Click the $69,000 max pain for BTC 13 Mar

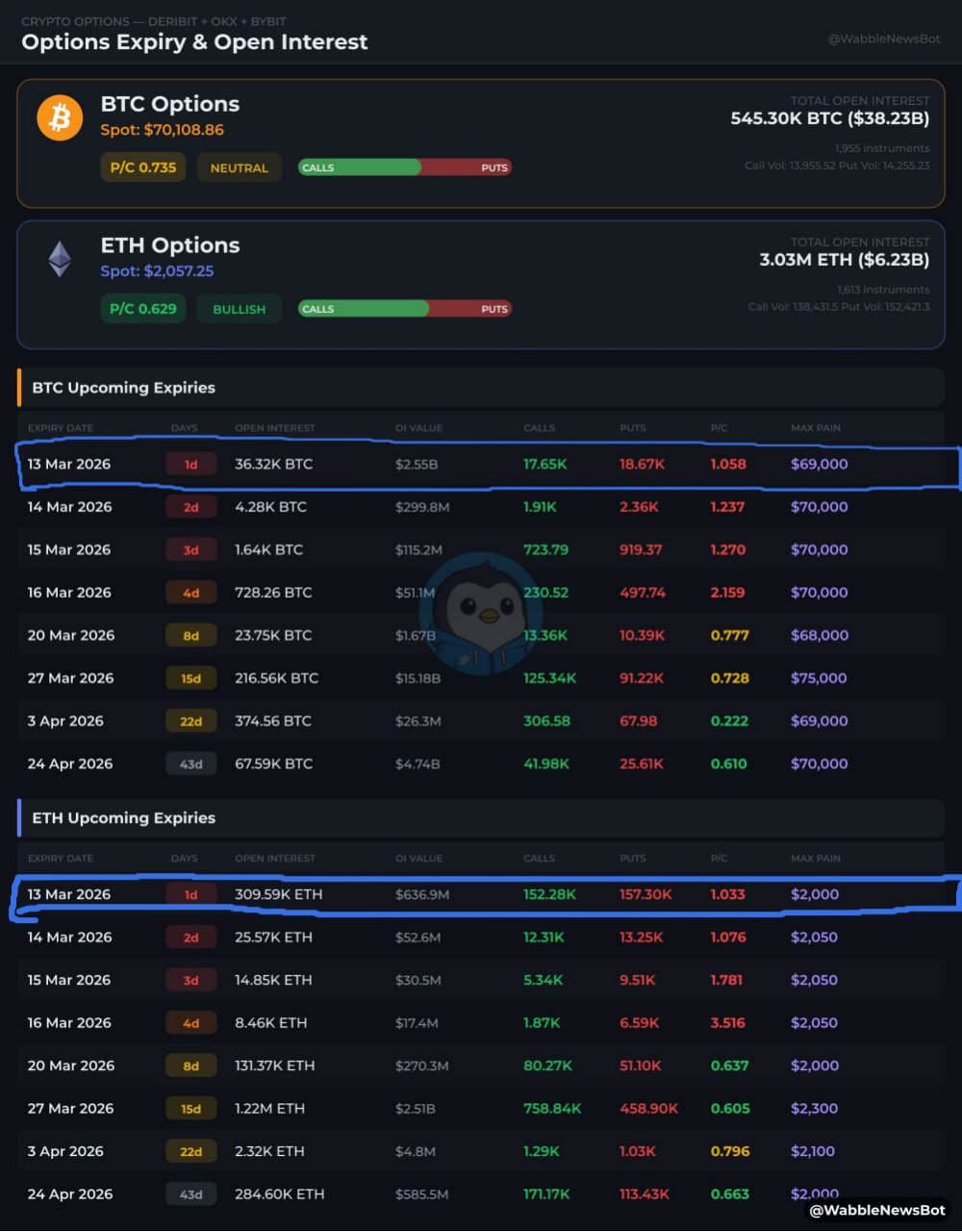(819, 464)
